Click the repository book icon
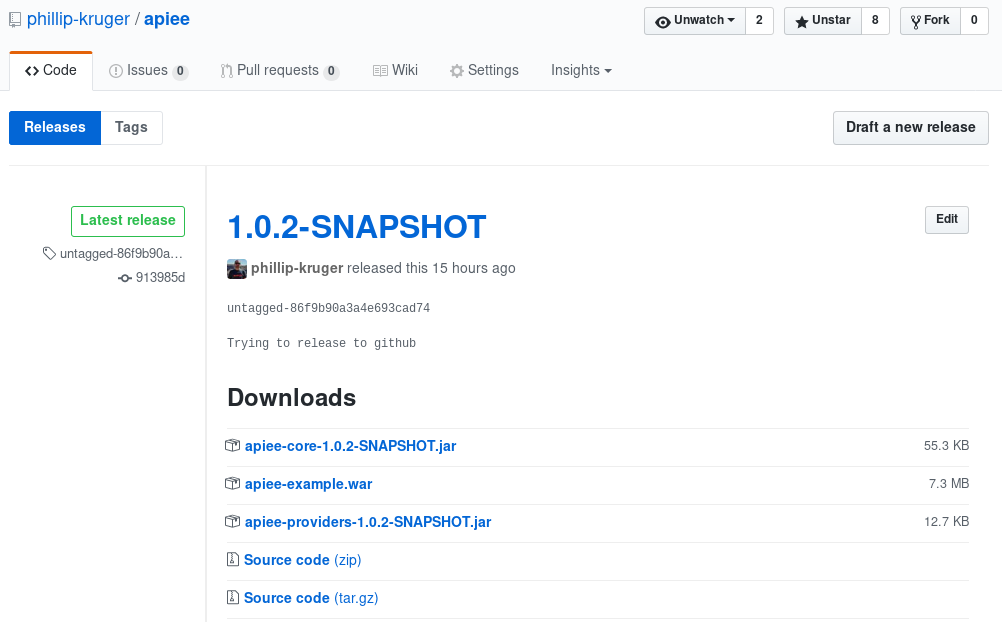 [x=15, y=20]
